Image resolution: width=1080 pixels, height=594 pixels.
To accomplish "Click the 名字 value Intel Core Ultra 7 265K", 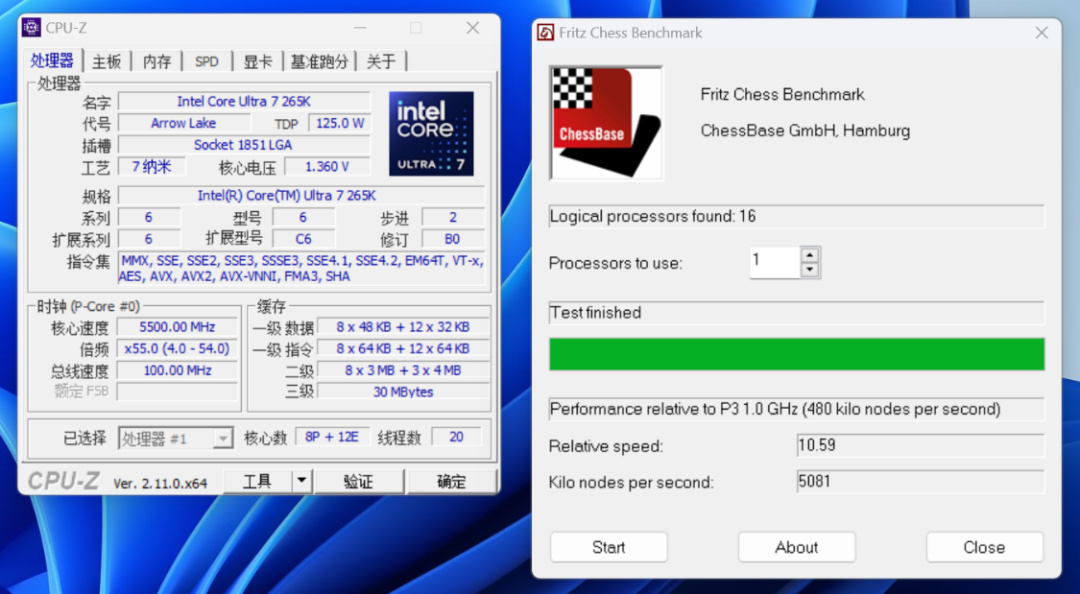I will (245, 101).
